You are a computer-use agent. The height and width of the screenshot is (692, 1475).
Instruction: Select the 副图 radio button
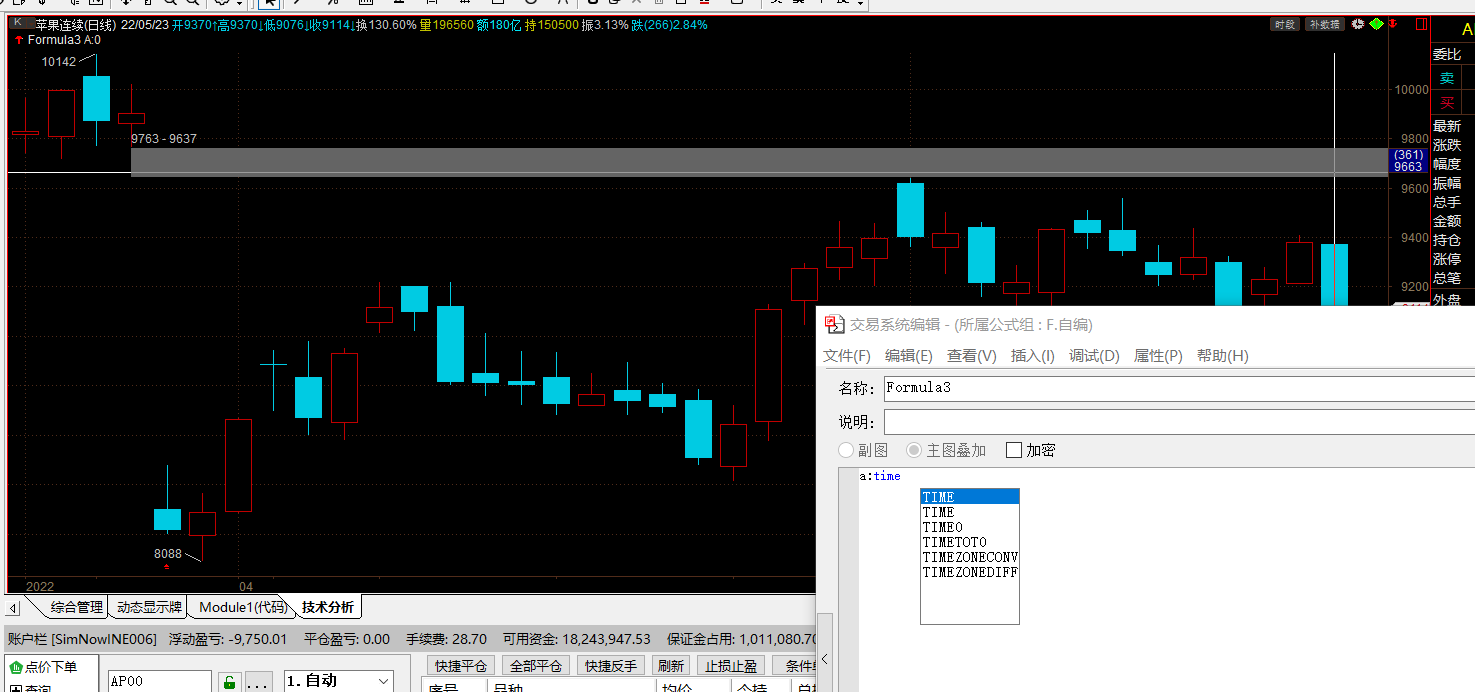pos(846,450)
